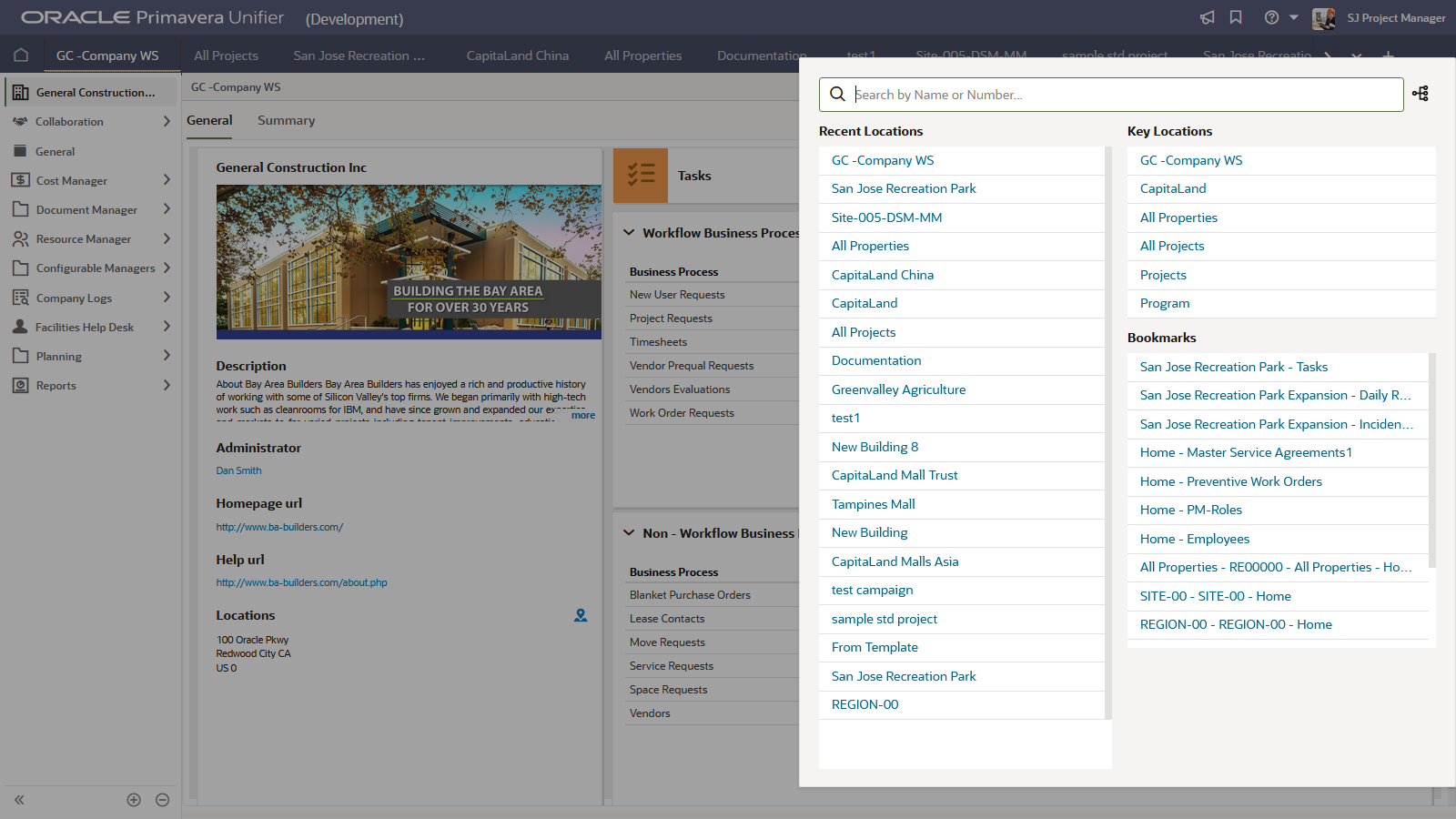Click the Document Manager folder icon
The height and width of the screenshot is (819, 1456).
pos(20,209)
